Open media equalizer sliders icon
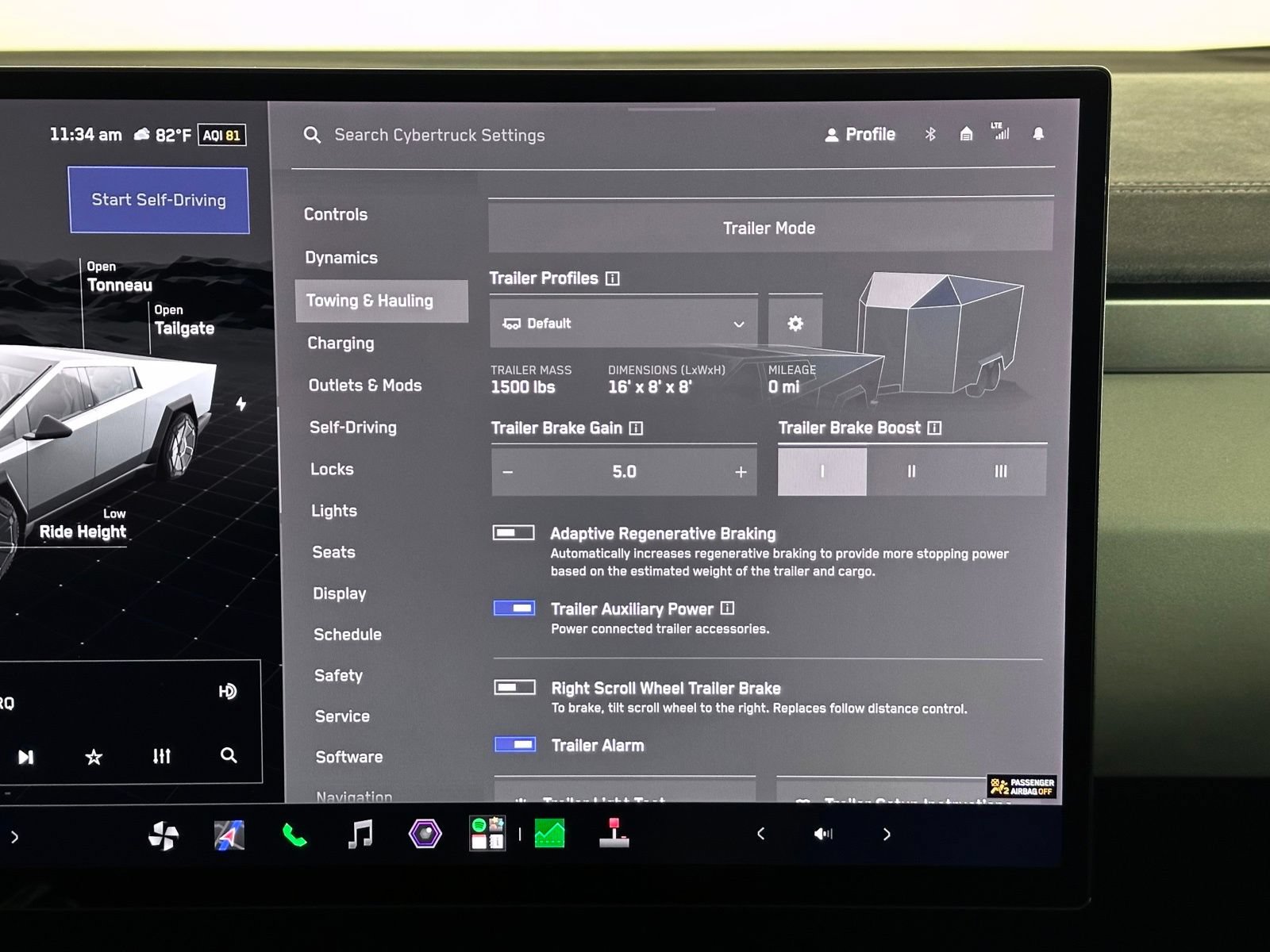 (x=161, y=756)
